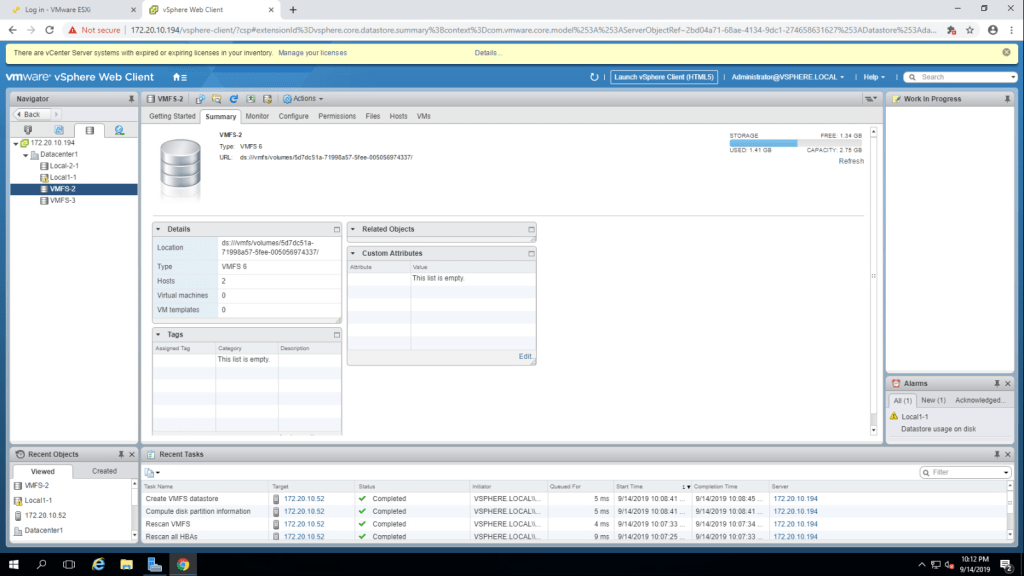1024x576 pixels.
Task: Select the Hosts and Clusters navigator tab icon
Action: [x=27, y=130]
